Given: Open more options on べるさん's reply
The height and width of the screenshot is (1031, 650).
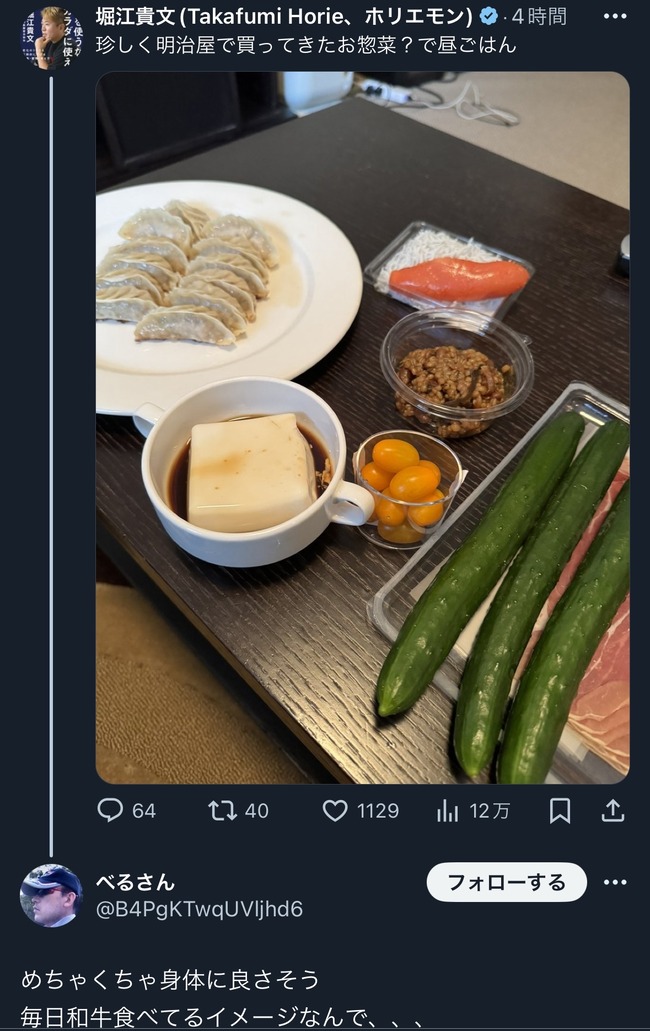Looking at the screenshot, I should pyautogui.click(x=615, y=882).
